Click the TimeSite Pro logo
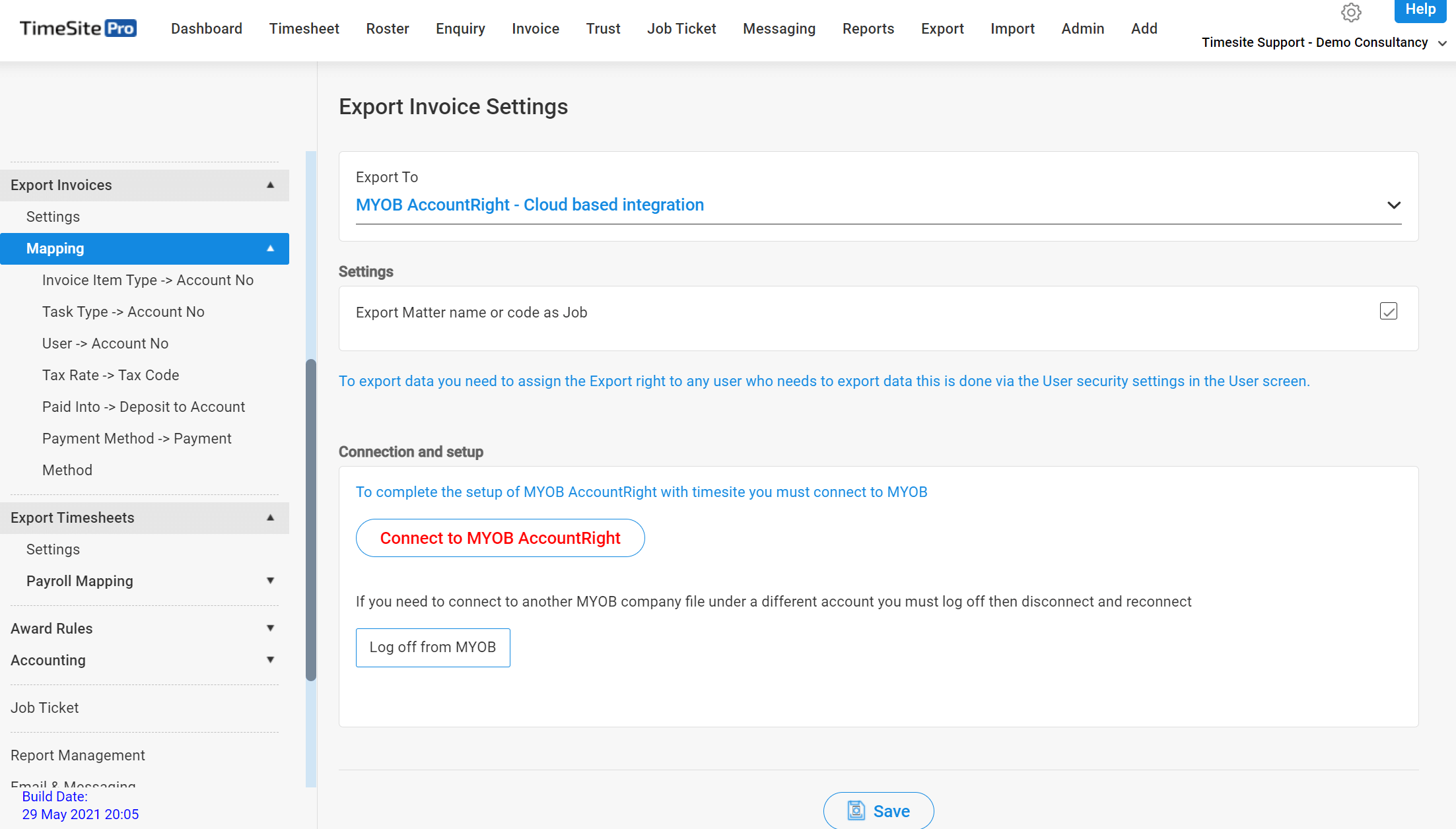 [x=78, y=28]
